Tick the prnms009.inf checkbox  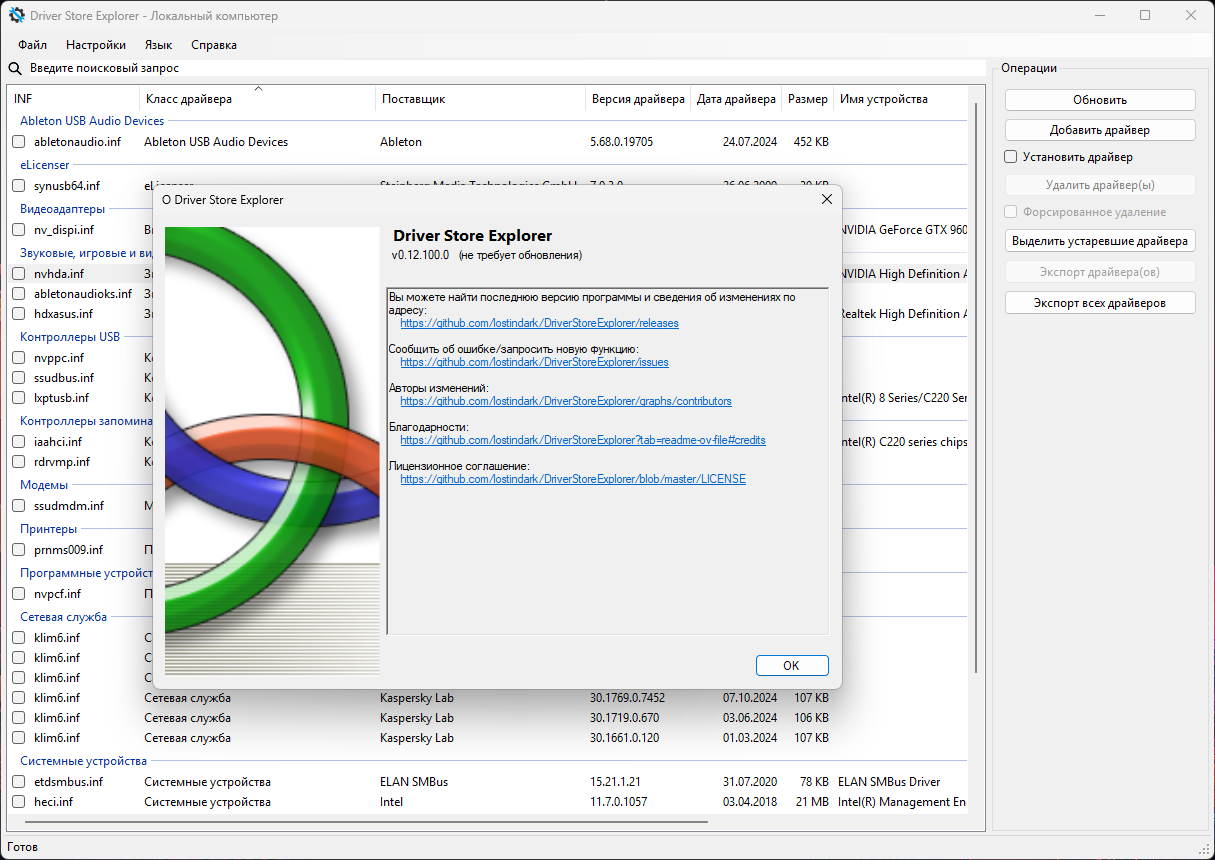[19, 550]
